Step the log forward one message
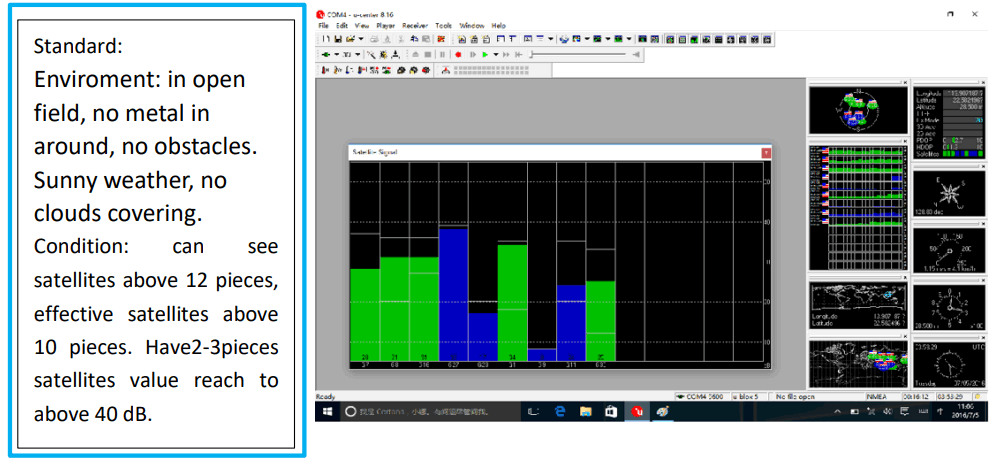Image resolution: width=994 pixels, height=464 pixels. (473, 55)
